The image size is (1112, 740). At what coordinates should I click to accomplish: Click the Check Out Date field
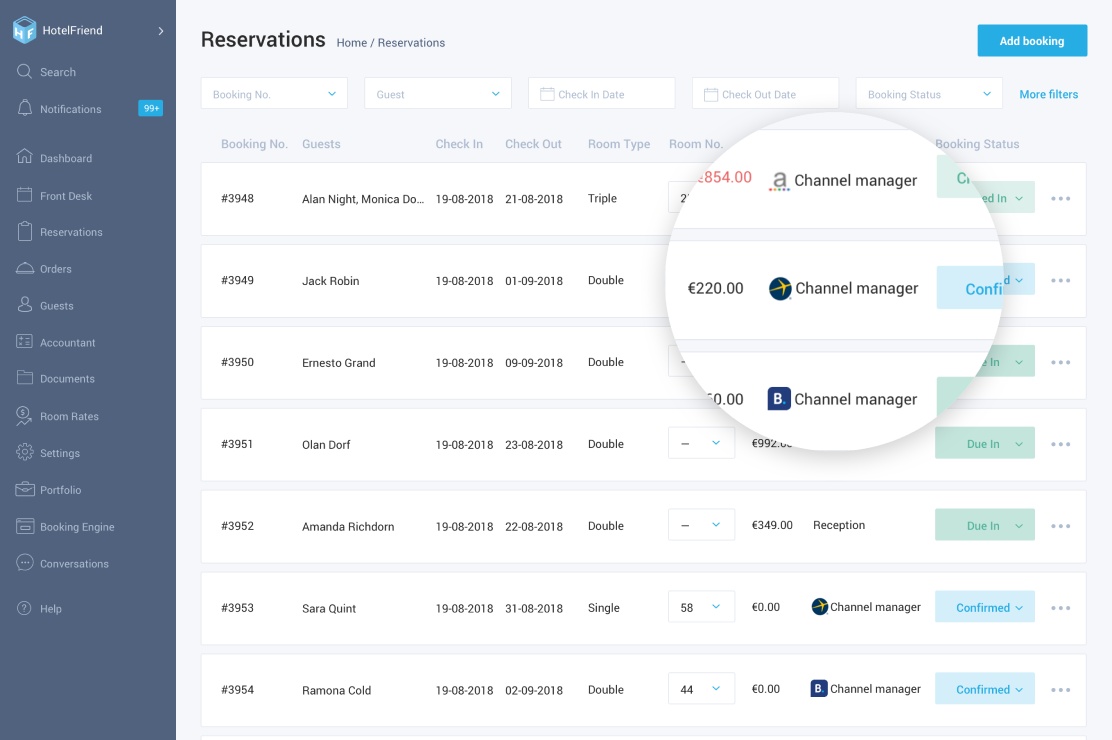[765, 94]
